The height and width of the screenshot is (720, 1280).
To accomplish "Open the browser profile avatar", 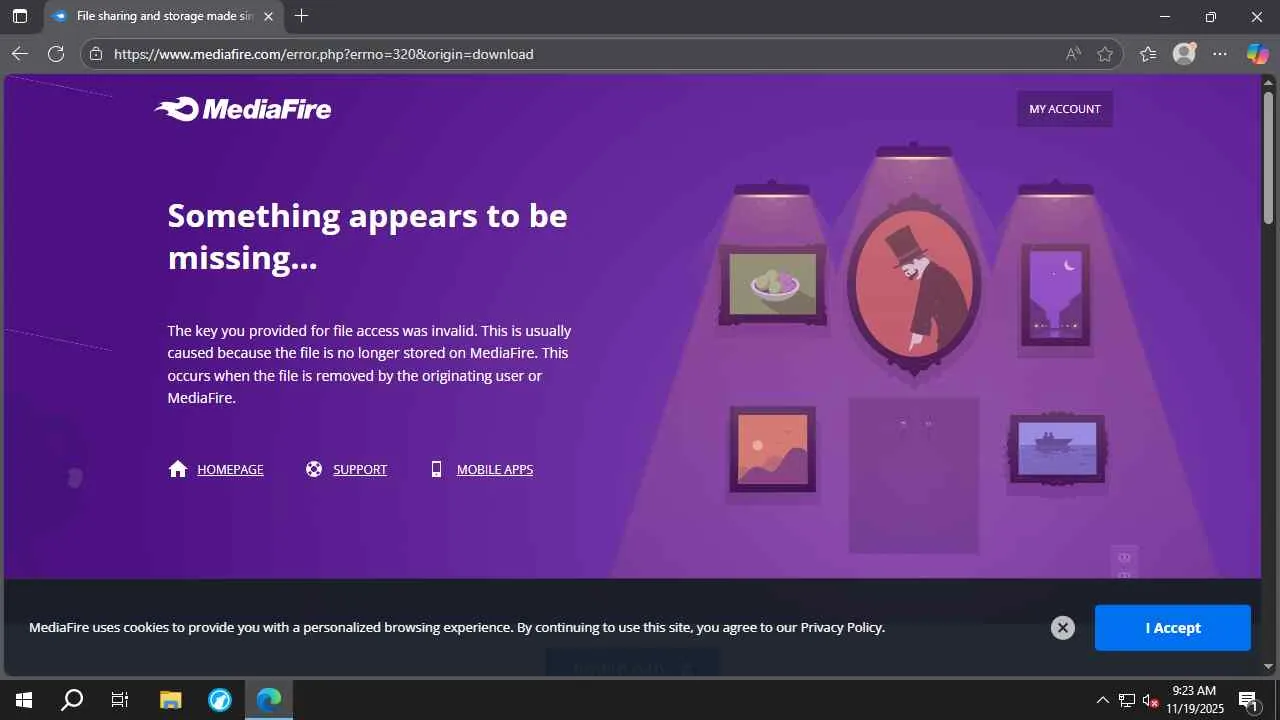I will click(x=1184, y=54).
